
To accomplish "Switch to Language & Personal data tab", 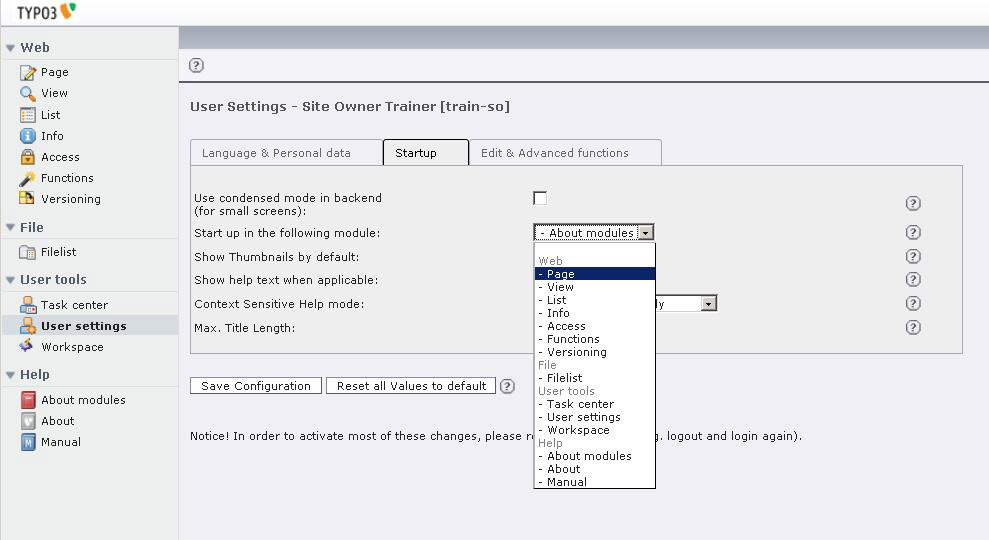I will point(276,153).
